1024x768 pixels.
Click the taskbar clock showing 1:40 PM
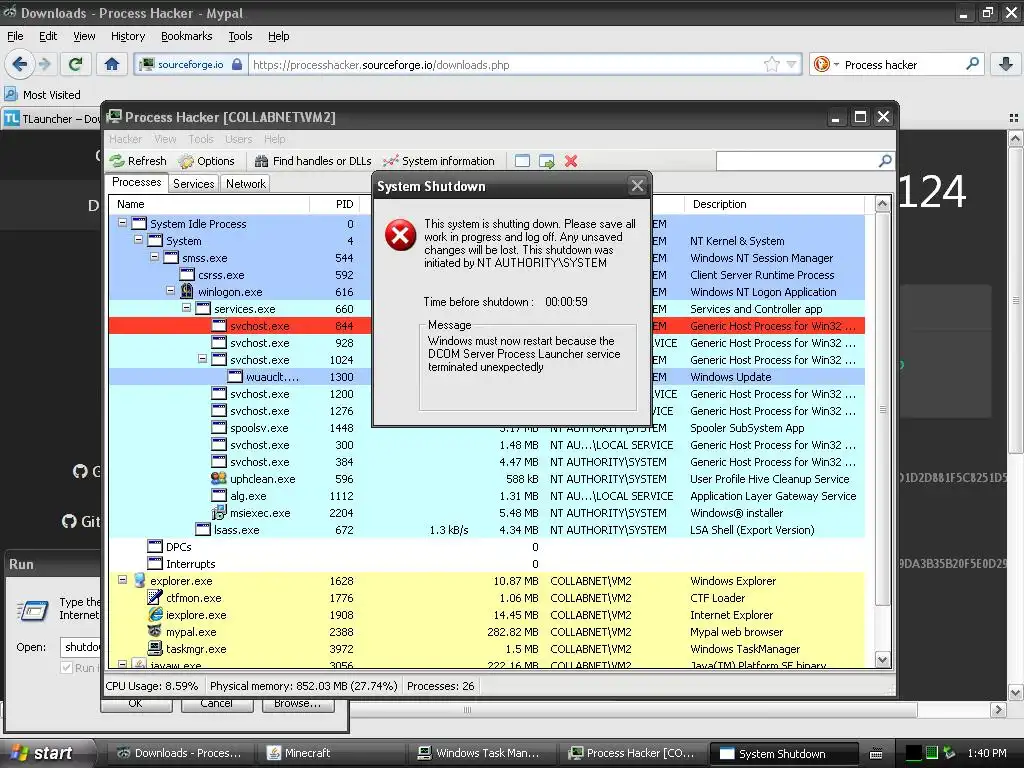tap(987, 753)
